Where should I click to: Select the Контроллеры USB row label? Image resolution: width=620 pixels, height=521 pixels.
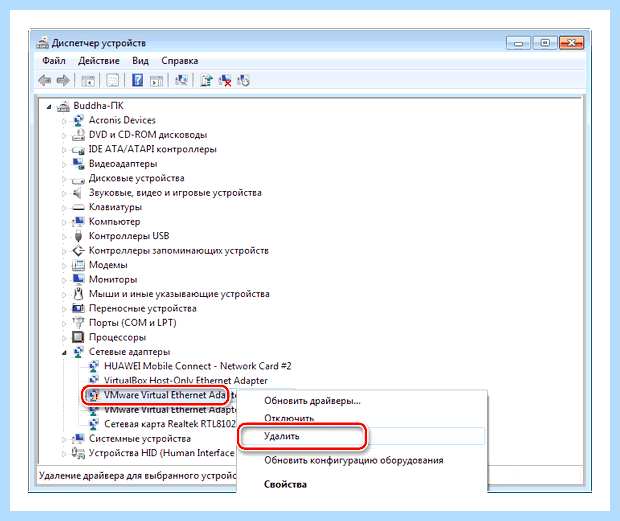(129, 236)
